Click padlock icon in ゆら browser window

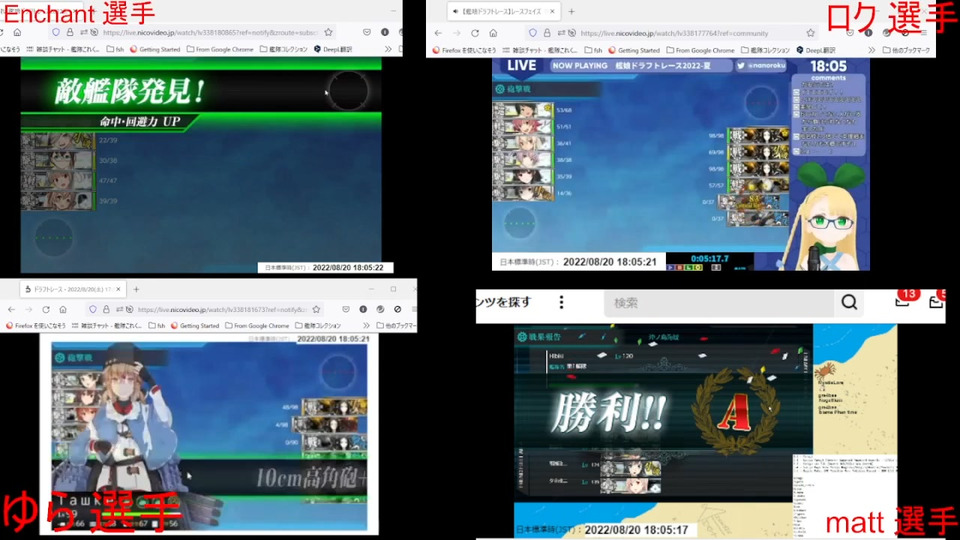107,309
